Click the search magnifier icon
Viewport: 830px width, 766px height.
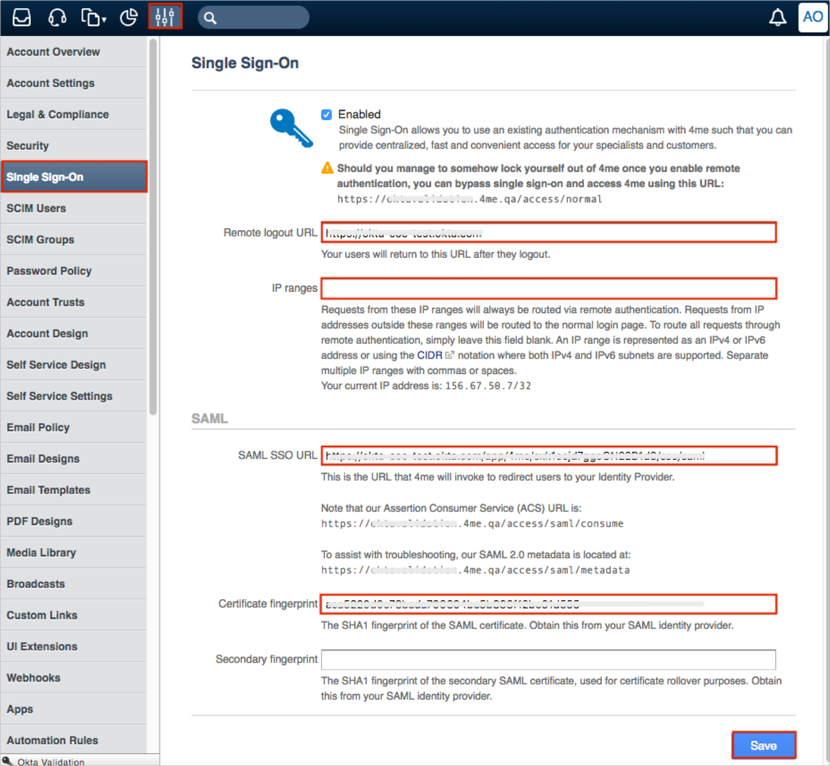210,17
